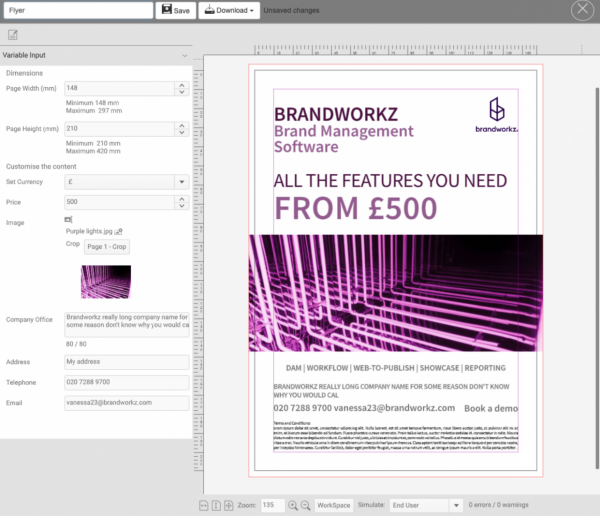The height and width of the screenshot is (516, 600).
Task: Click the 'Brand Management Software' subtitle
Action: click(x=344, y=139)
